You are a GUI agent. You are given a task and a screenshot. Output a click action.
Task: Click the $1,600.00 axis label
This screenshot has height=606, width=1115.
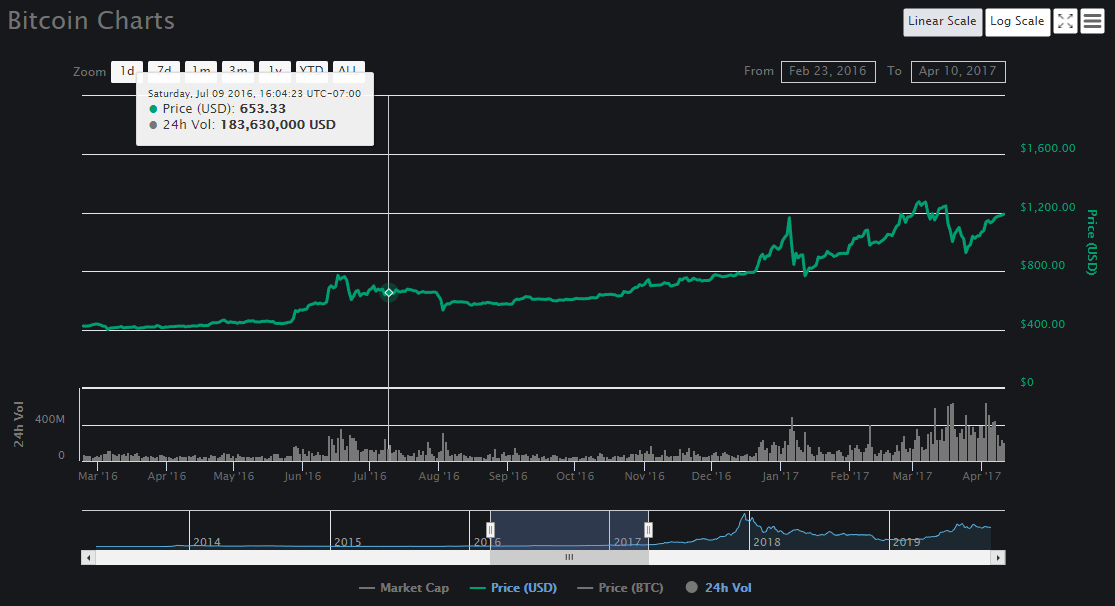[x=1047, y=148]
